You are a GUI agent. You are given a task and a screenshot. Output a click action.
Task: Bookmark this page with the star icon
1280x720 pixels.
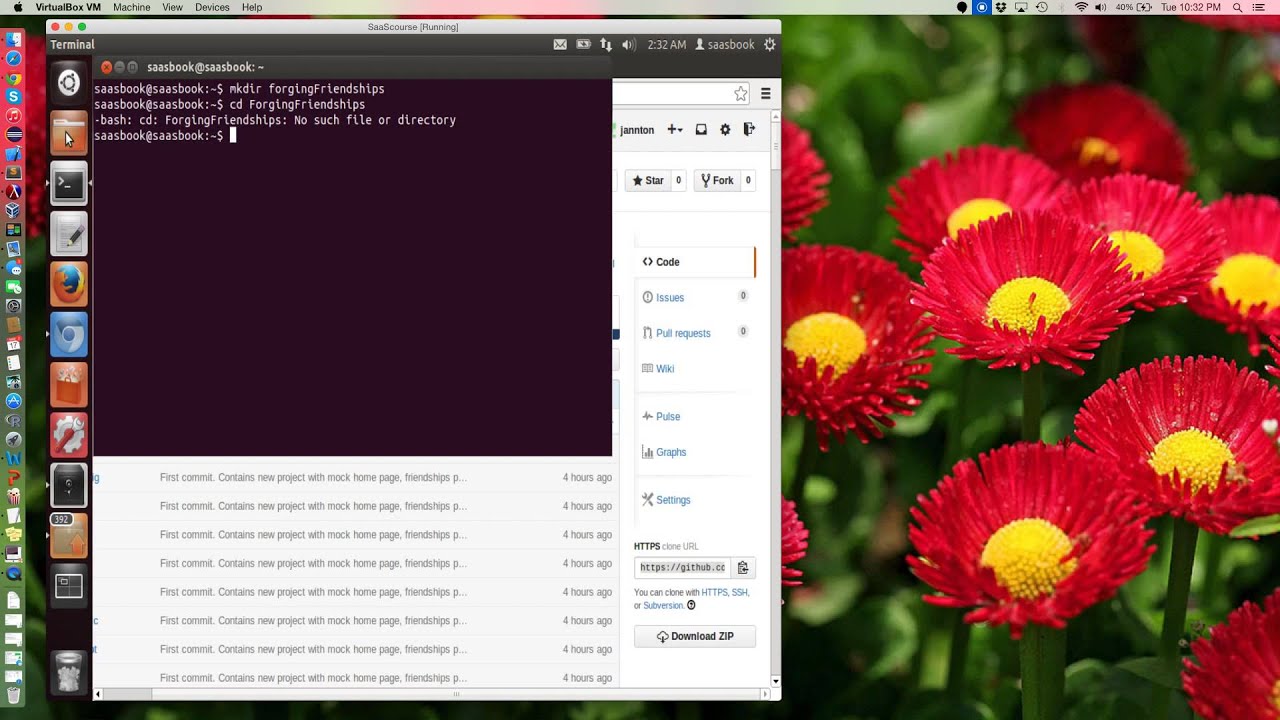(741, 93)
